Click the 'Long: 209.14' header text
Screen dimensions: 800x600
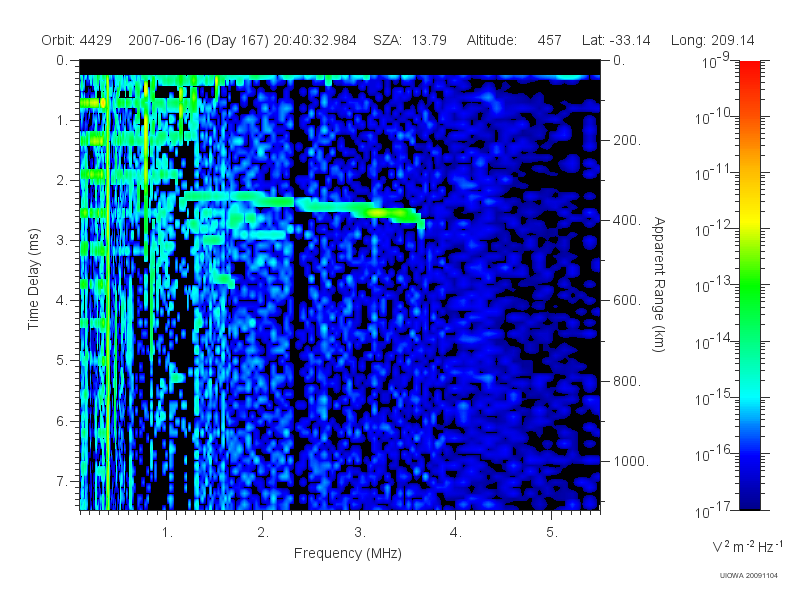712,40
